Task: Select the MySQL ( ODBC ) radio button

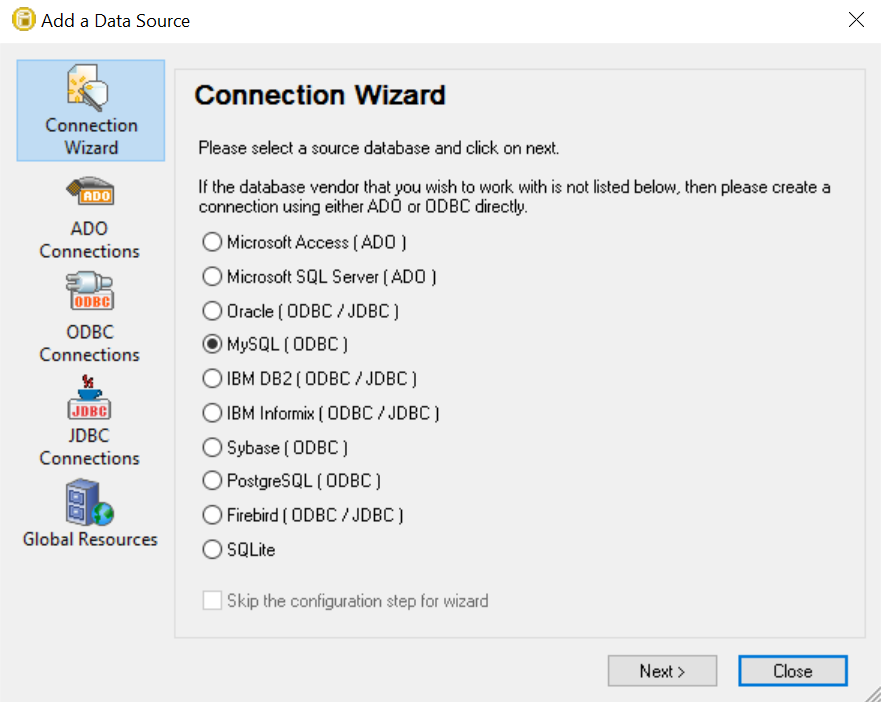Action: coord(212,344)
